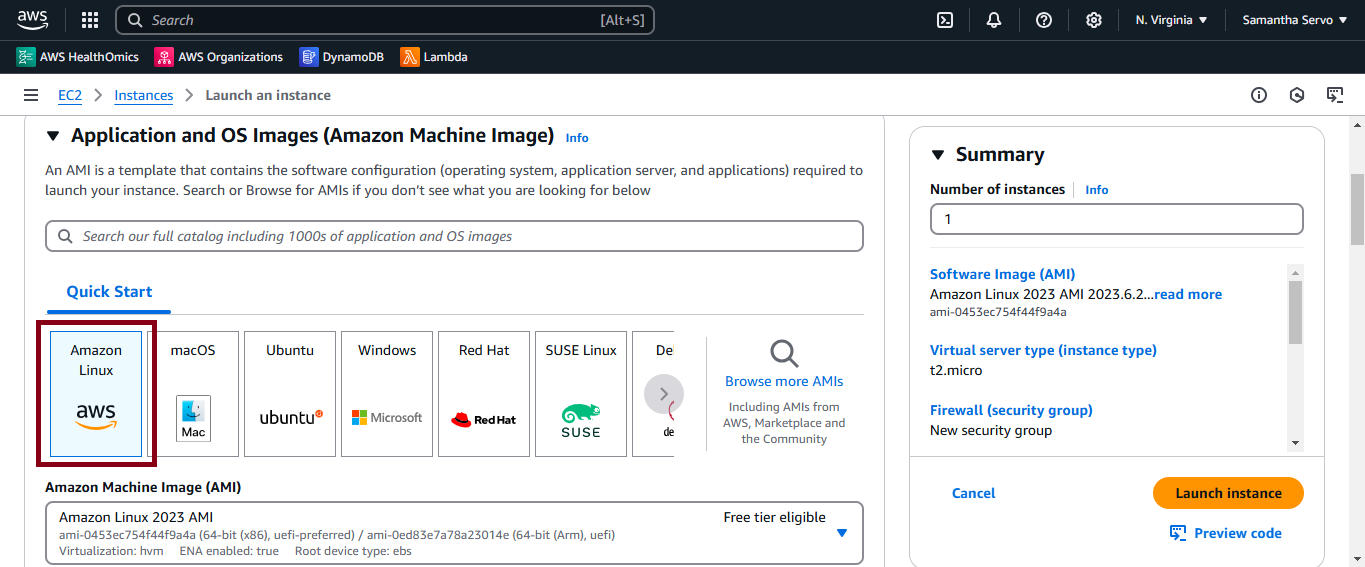Click the screen icon at far right of breadcrumb bar

tap(1335, 95)
